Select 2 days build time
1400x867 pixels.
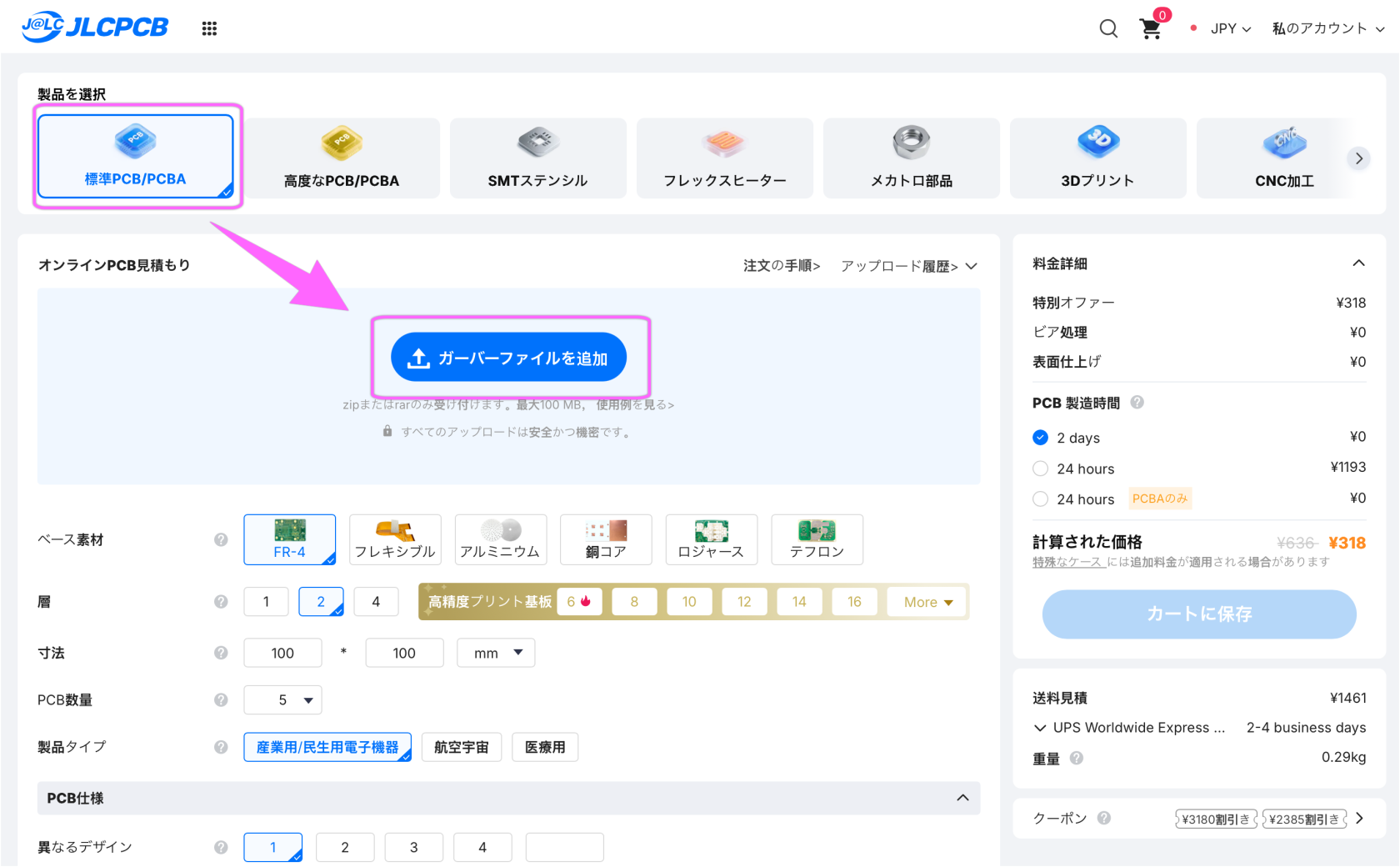click(1040, 438)
